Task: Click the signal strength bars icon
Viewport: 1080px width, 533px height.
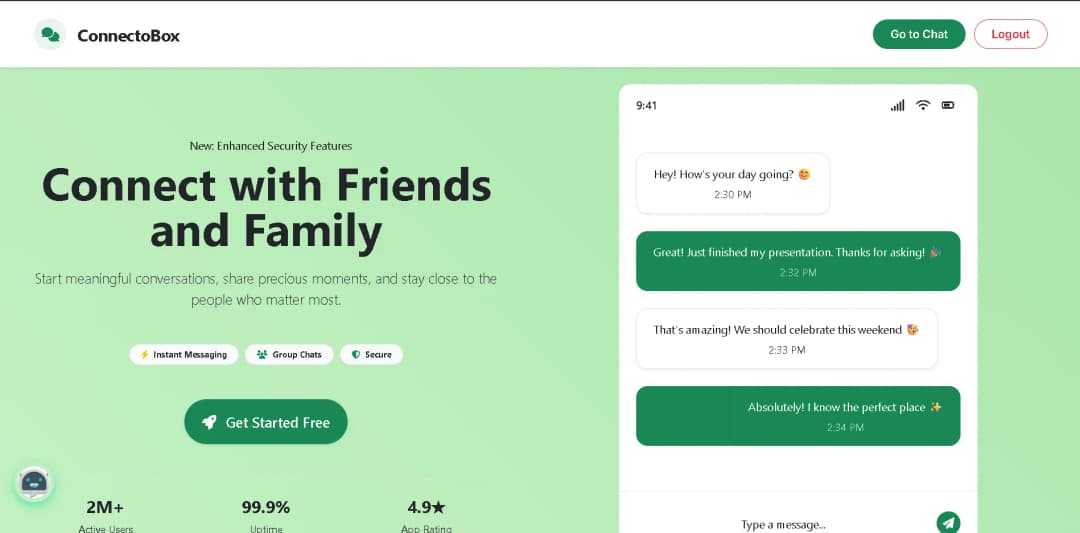Action: tap(897, 105)
